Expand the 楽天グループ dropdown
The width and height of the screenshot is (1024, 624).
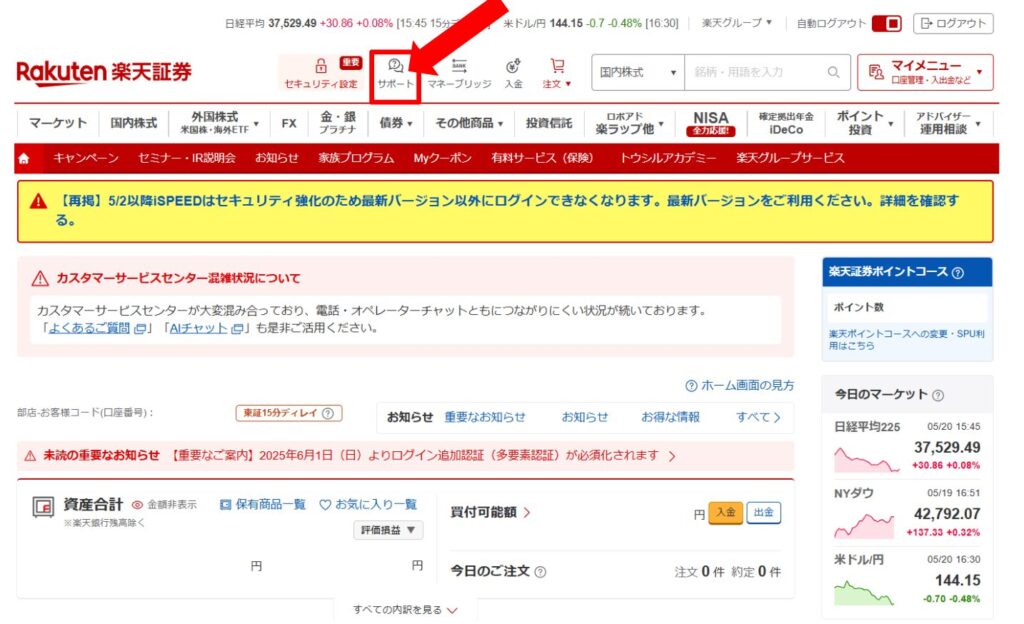click(737, 23)
